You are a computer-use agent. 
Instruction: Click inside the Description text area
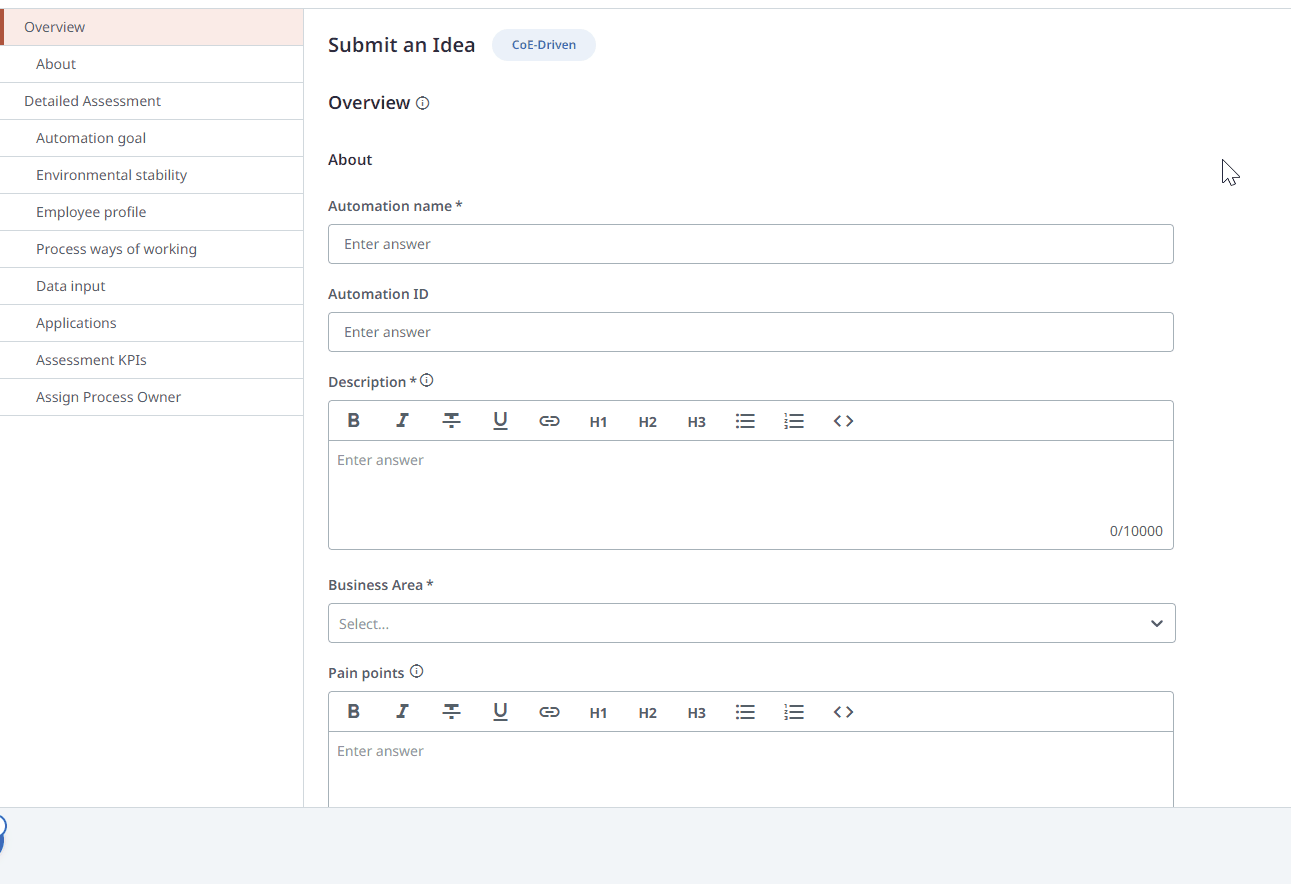(751, 495)
